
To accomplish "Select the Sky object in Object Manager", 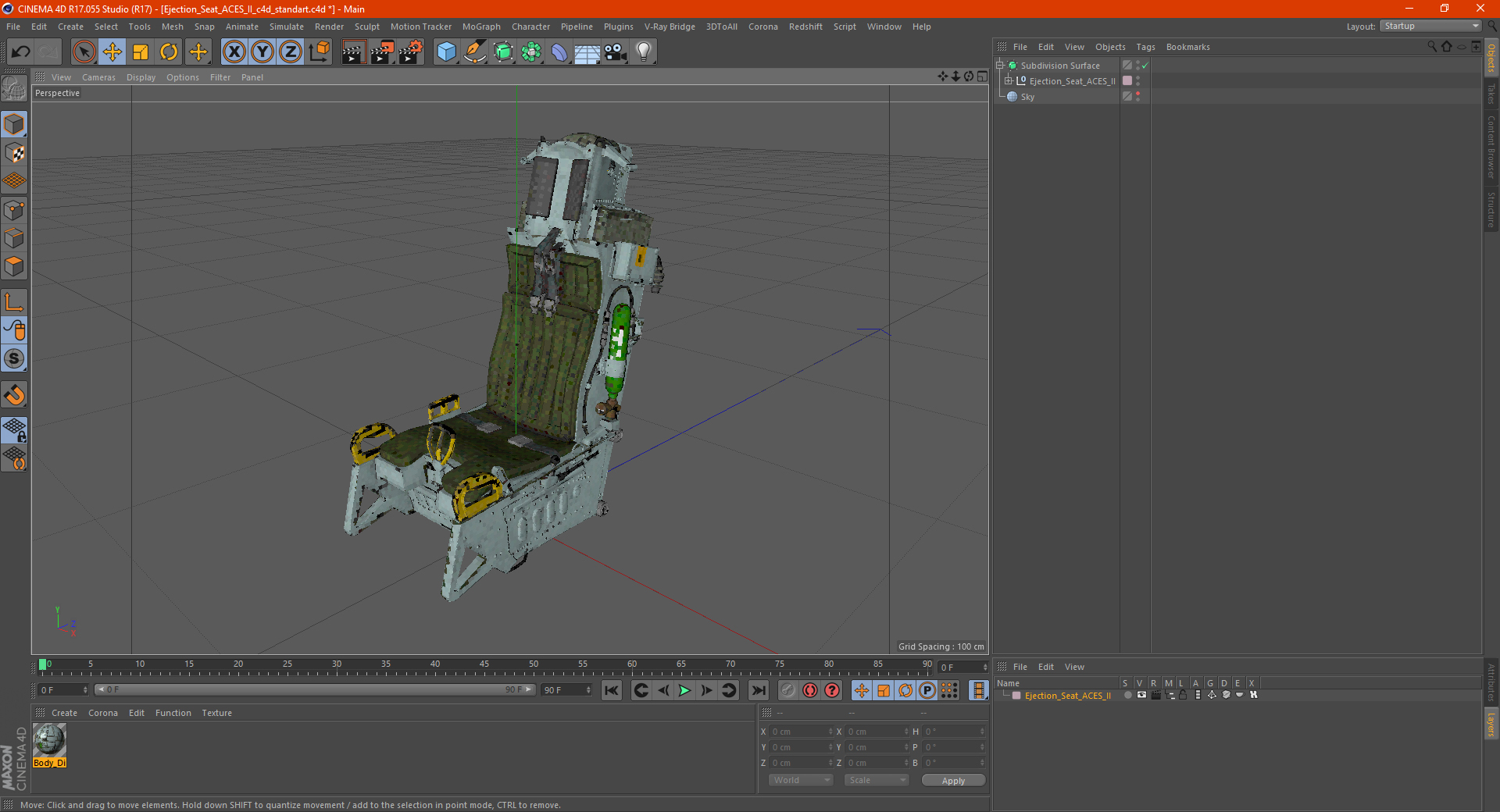I will click(1027, 97).
